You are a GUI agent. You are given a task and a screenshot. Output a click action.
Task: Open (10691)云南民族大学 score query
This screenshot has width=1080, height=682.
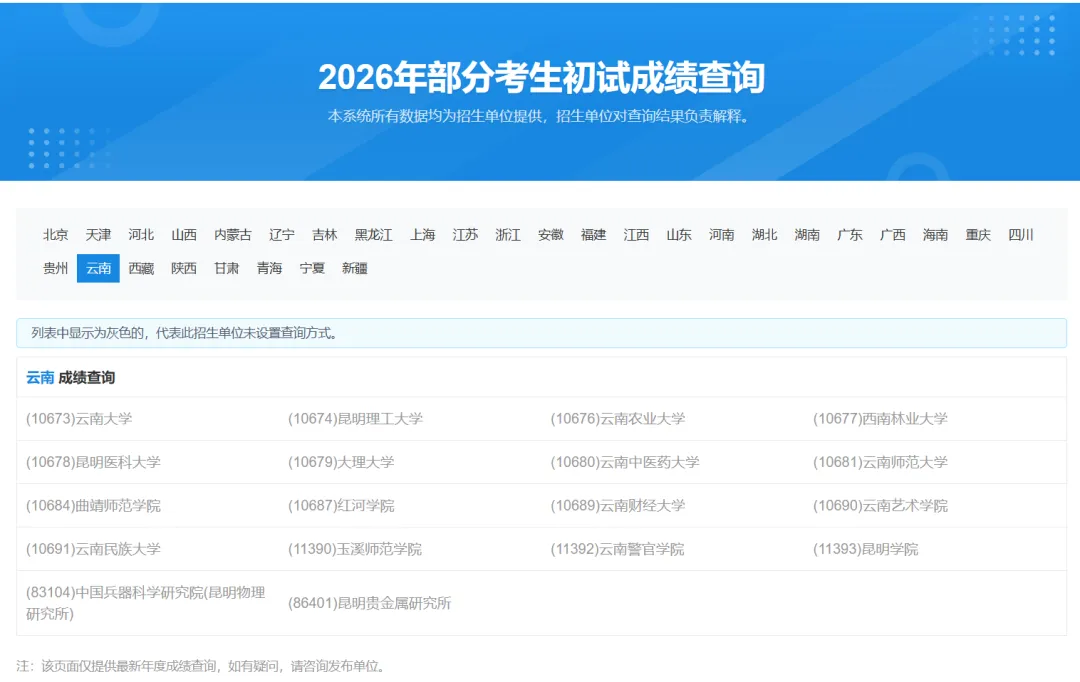pos(93,549)
